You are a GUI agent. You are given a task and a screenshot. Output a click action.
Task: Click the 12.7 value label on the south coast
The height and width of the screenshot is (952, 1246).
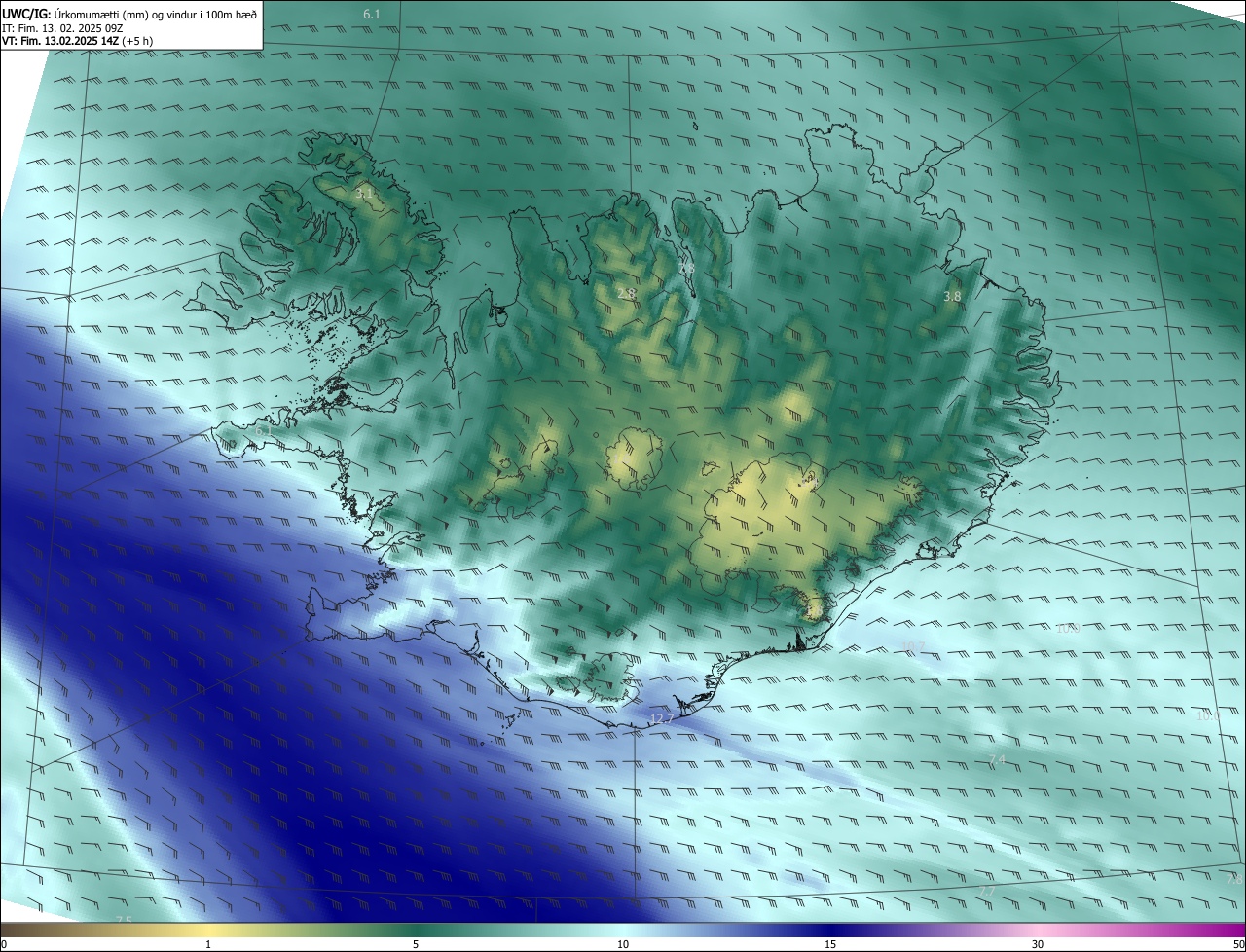pyautogui.click(x=662, y=719)
